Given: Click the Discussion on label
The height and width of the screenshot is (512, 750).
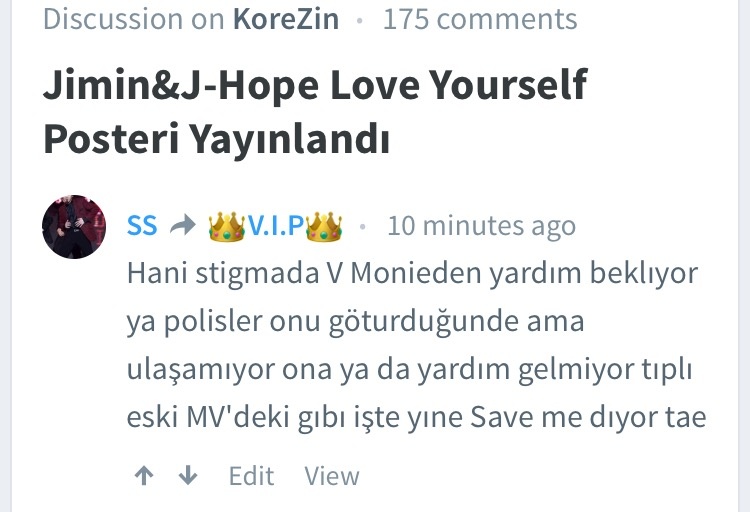Looking at the screenshot, I should point(134,19).
